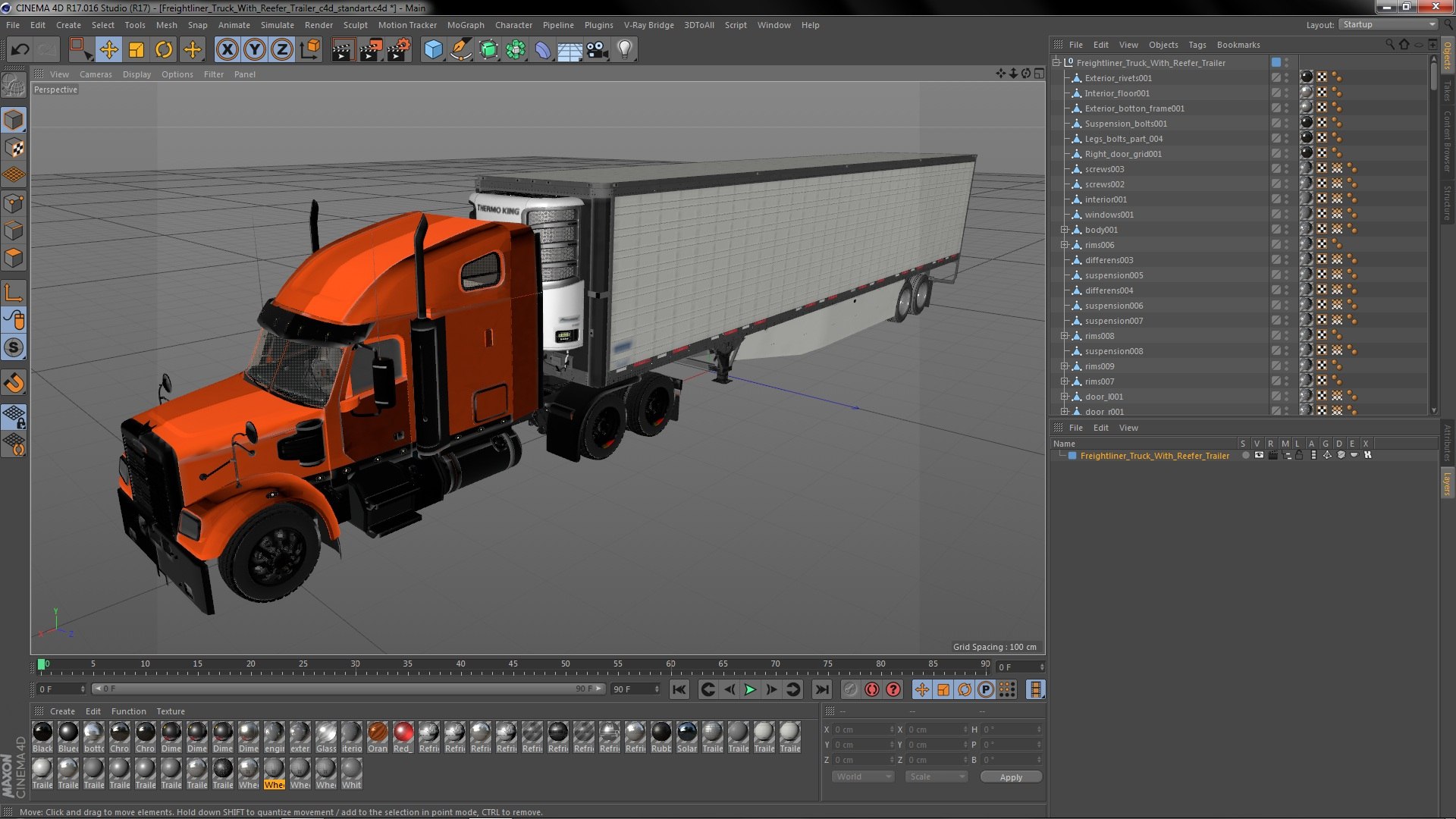Toggle Autokeying button
The width and height of the screenshot is (1456, 819).
click(872, 689)
